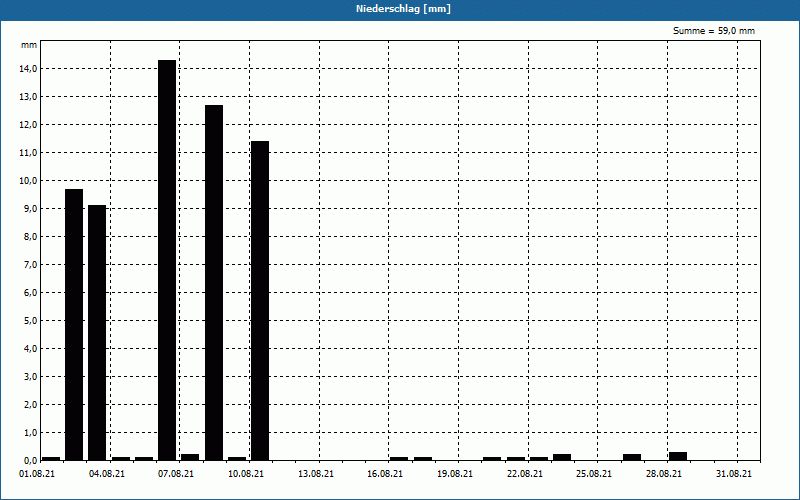Click the y-axis value 0,0
Screen dimensions: 800x500
coord(30,461)
